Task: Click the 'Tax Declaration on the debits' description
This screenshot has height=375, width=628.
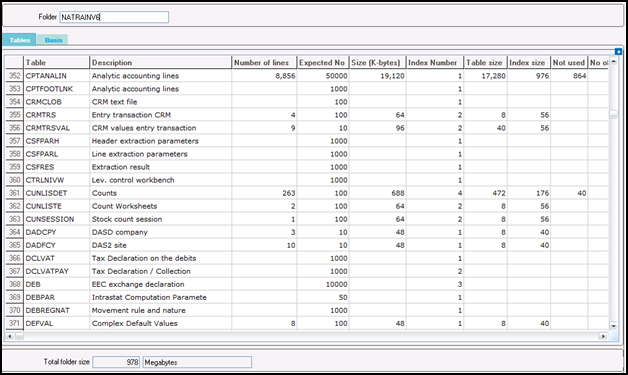Action: (x=144, y=258)
